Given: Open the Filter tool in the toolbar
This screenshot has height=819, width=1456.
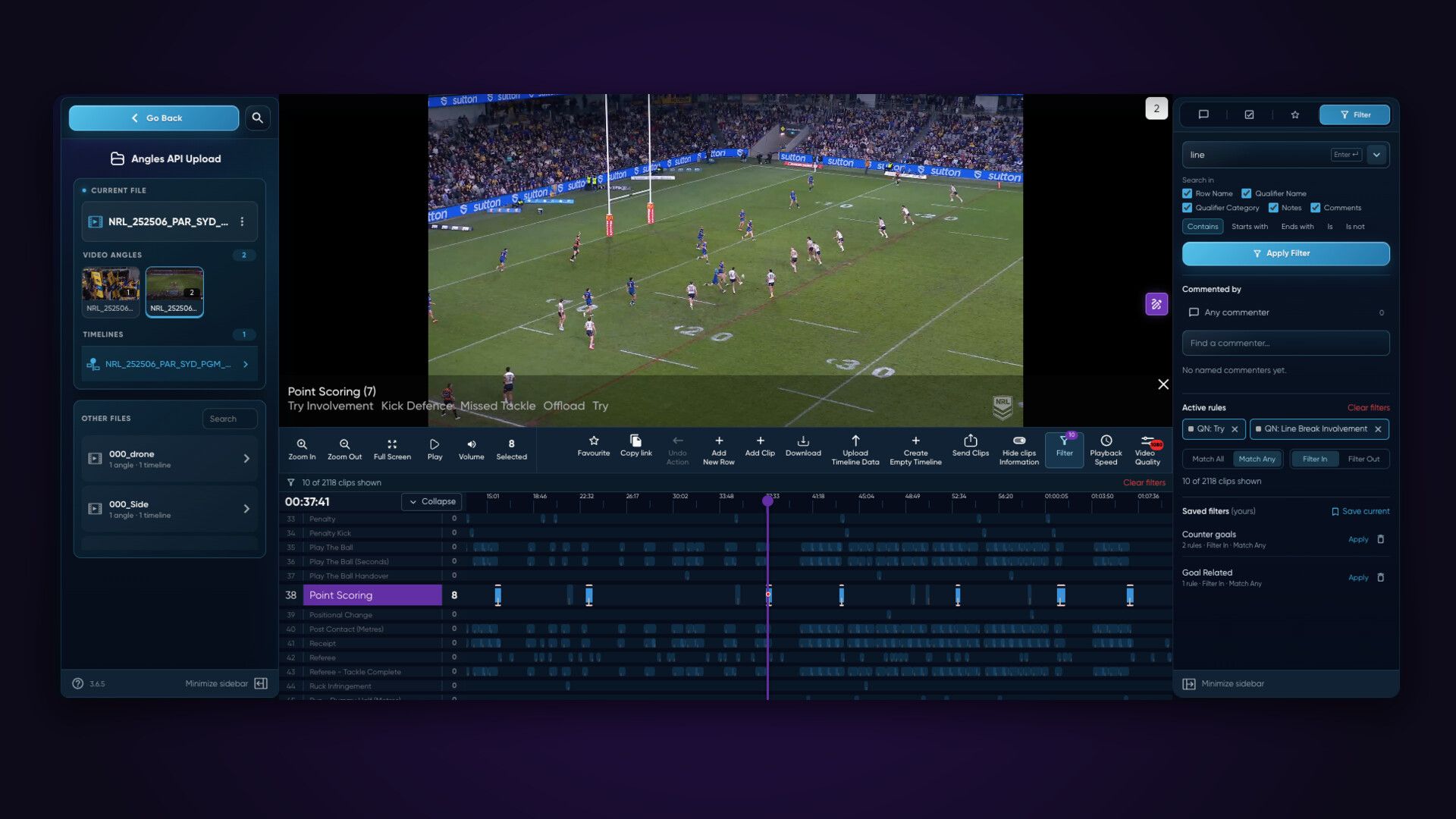Looking at the screenshot, I should pos(1065,450).
